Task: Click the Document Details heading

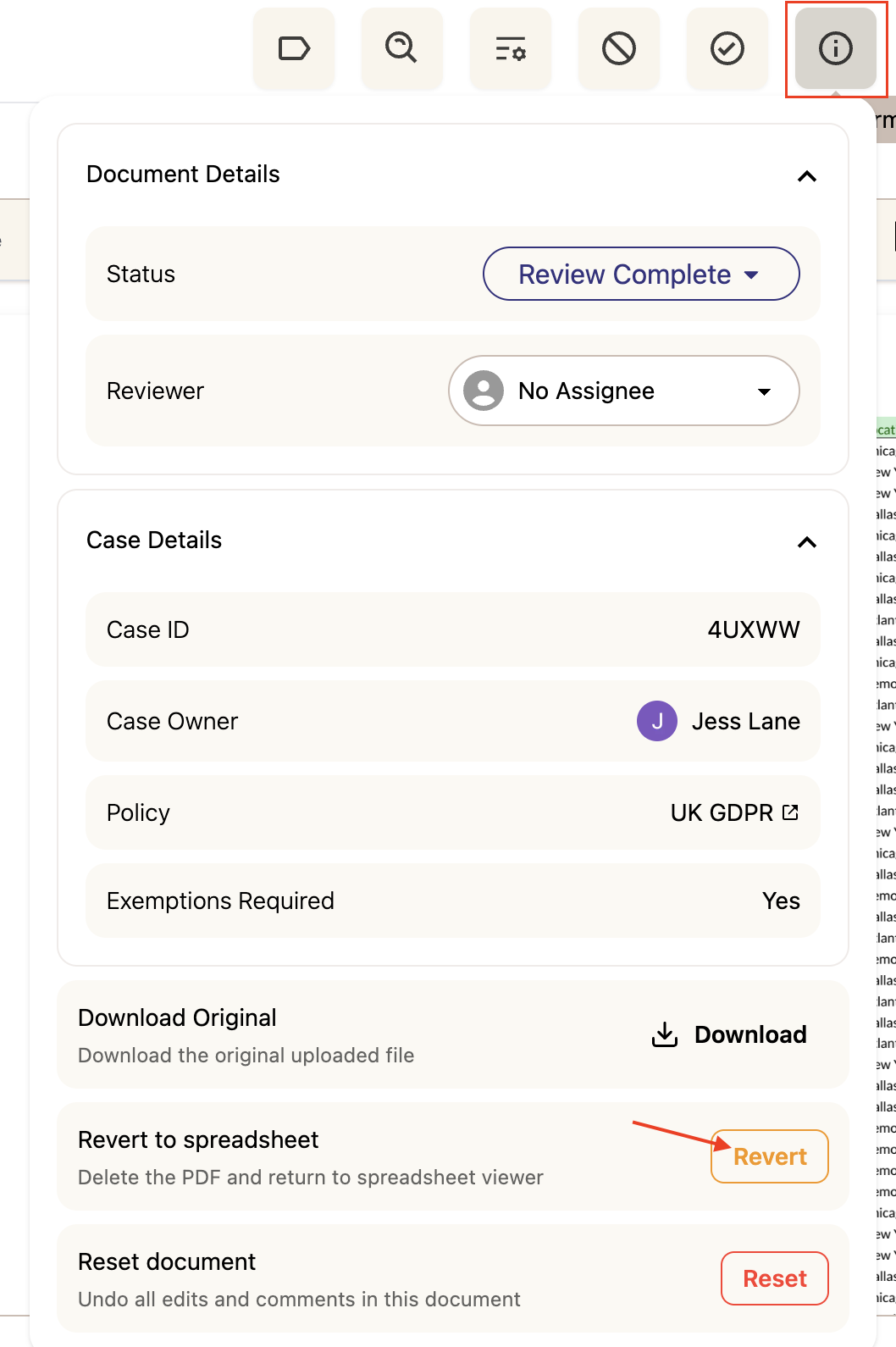Action: [183, 174]
